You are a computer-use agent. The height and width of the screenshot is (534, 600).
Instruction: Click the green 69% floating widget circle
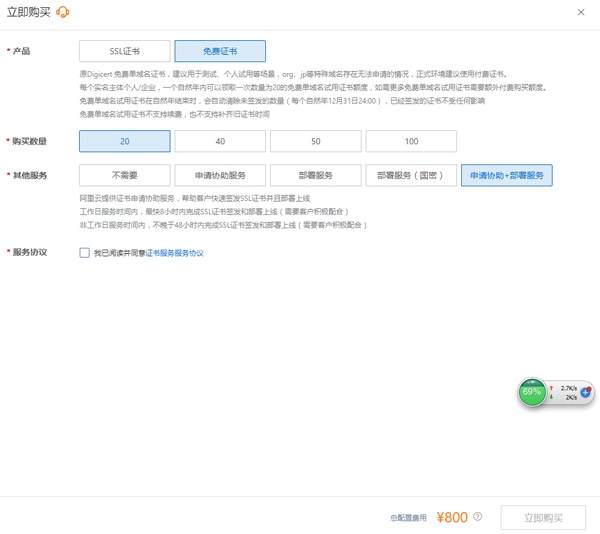[532, 392]
